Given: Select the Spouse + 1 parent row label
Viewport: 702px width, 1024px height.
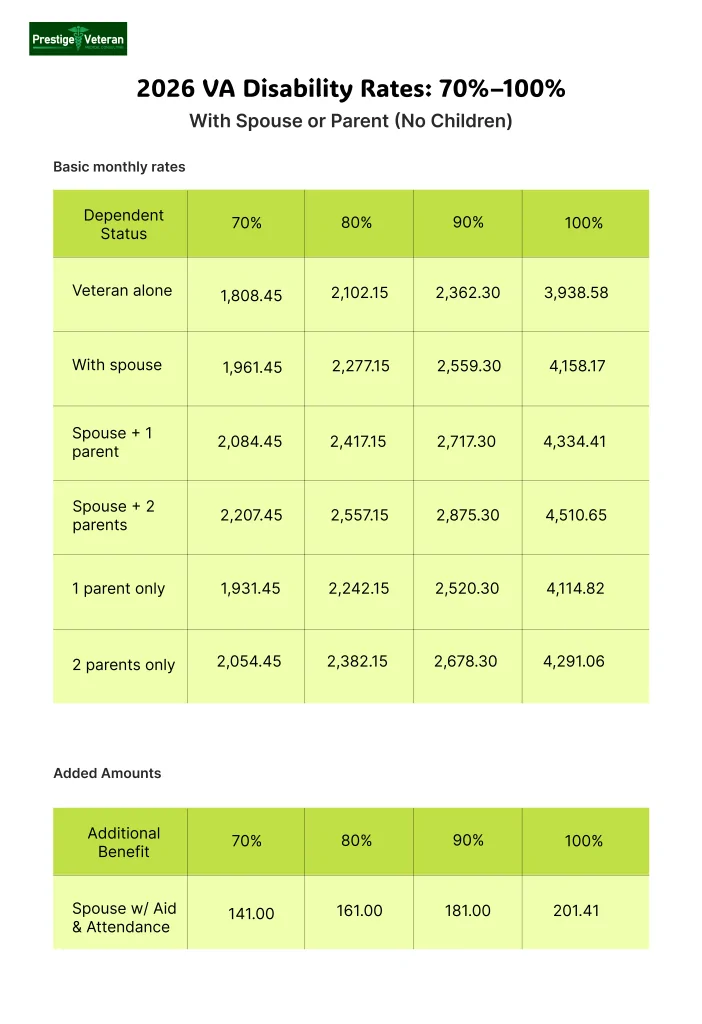Looking at the screenshot, I should click(x=112, y=442).
